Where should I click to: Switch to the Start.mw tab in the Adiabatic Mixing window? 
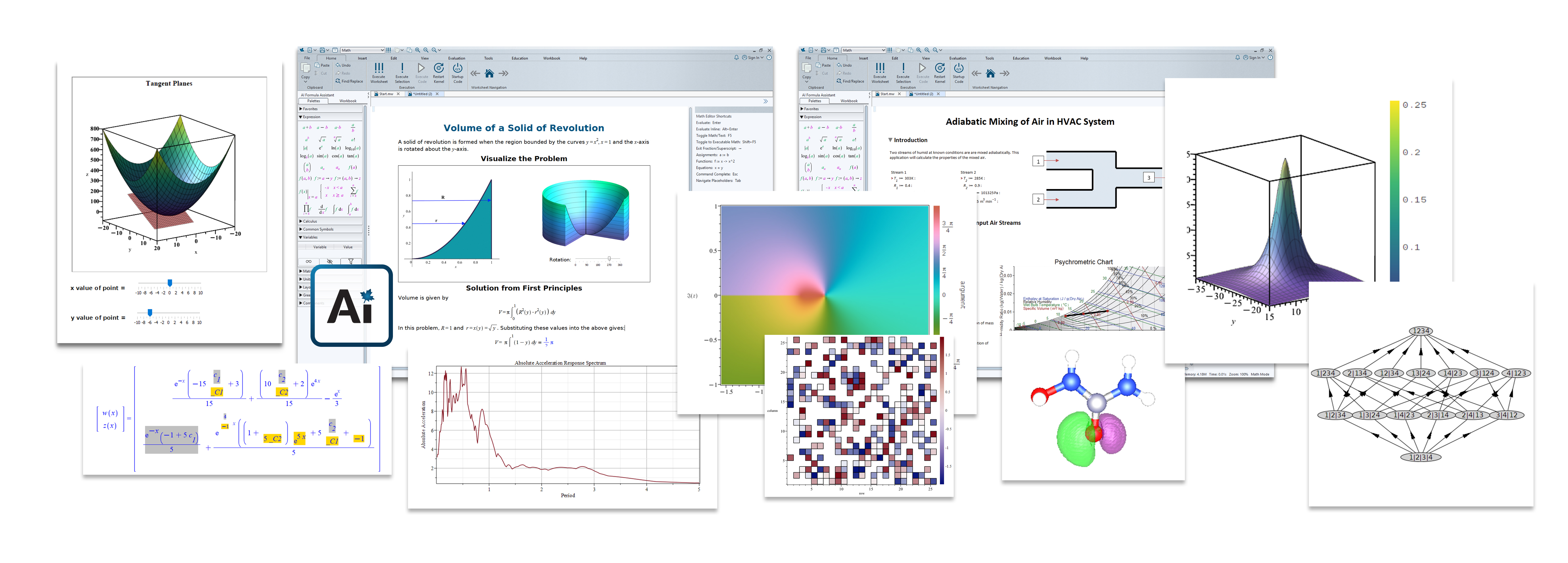887,94
